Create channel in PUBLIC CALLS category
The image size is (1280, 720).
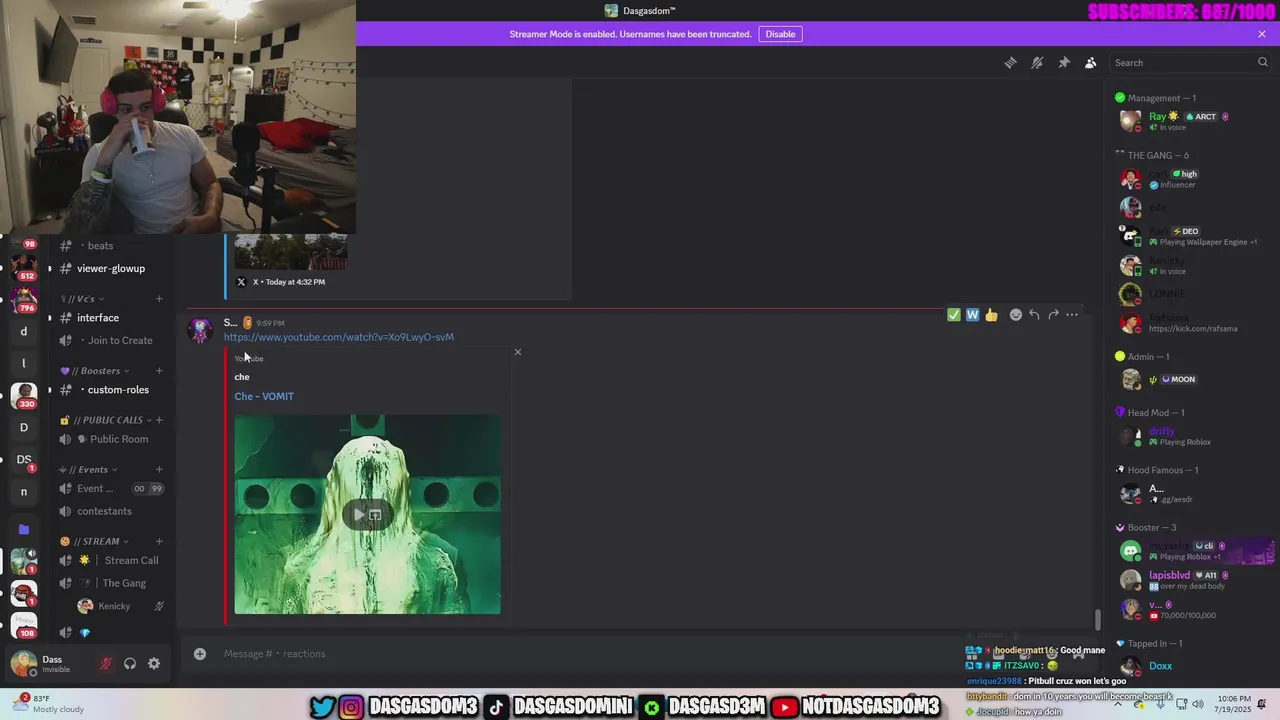[x=159, y=420]
